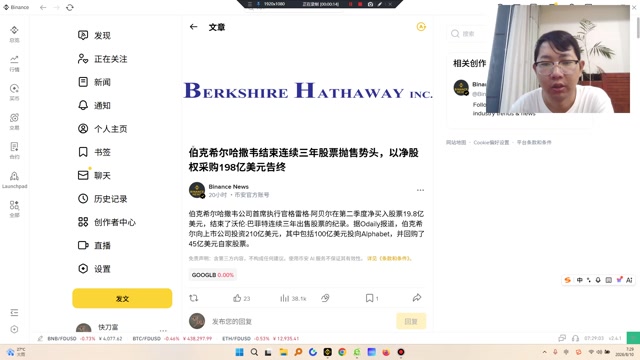Viewport: 640px width, 360px height.
Task: Click the chat window icon in bottom status bar
Action: (562, 338)
